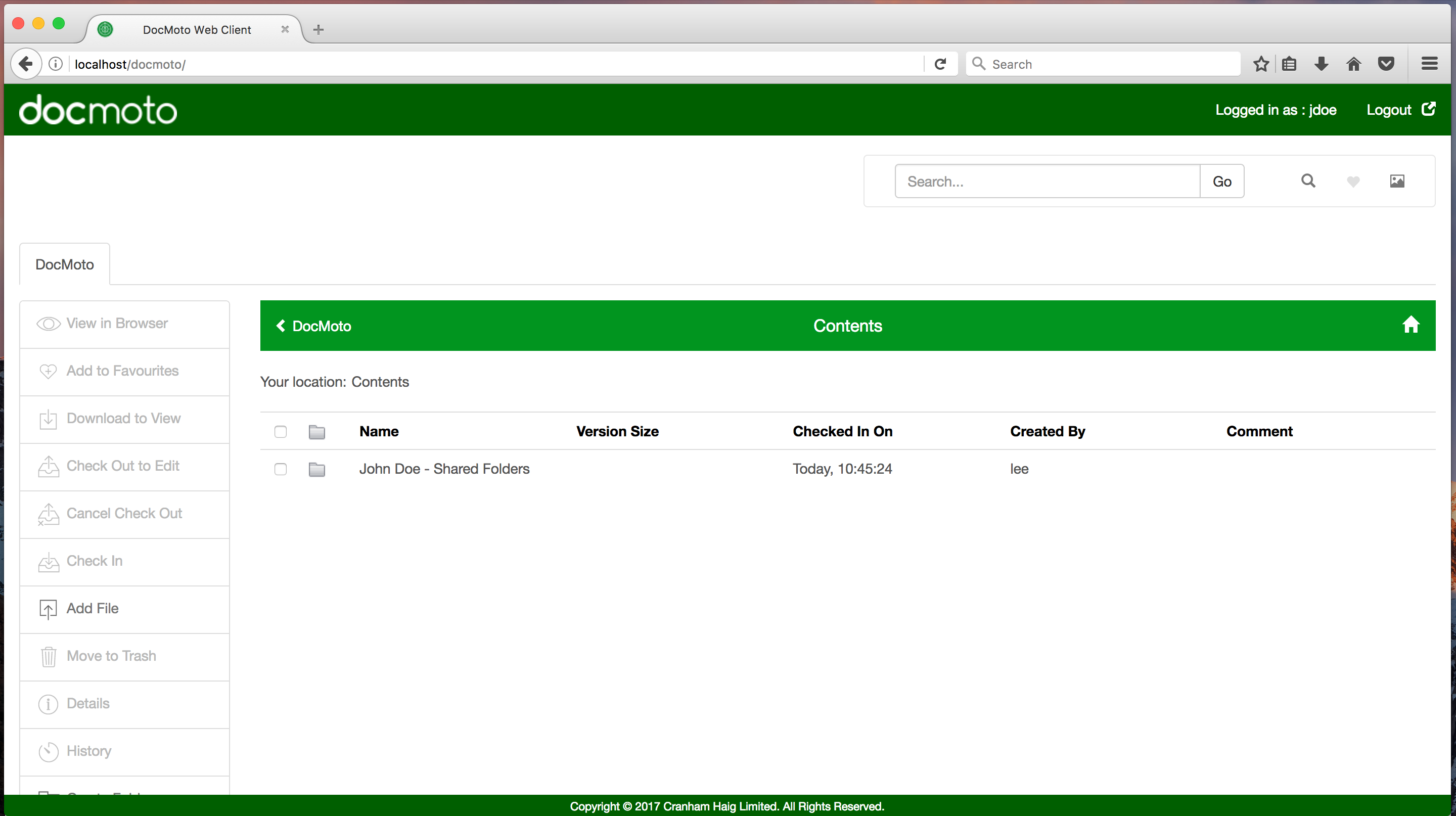The width and height of the screenshot is (1456, 816).
Task: Open the browser bookmarks list icon
Action: [x=1289, y=64]
